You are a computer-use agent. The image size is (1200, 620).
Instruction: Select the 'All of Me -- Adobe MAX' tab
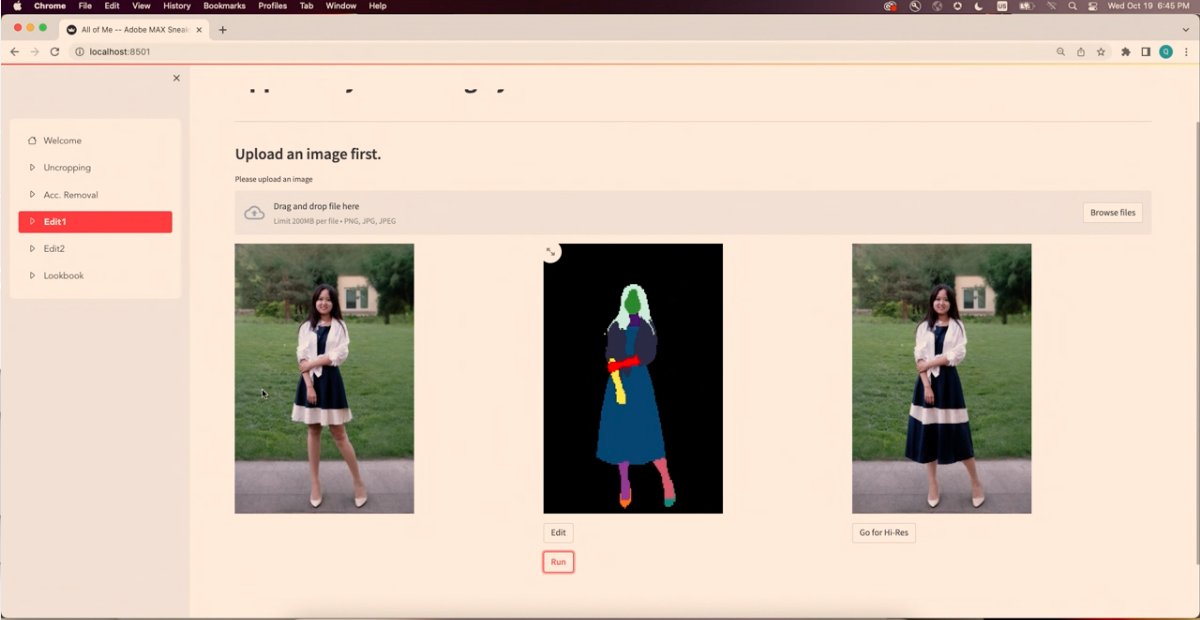click(x=135, y=30)
